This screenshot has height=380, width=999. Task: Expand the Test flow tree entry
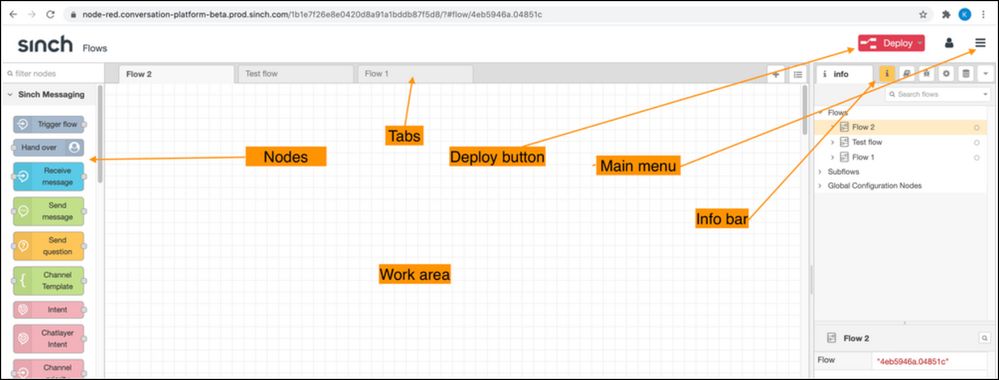tap(832, 142)
